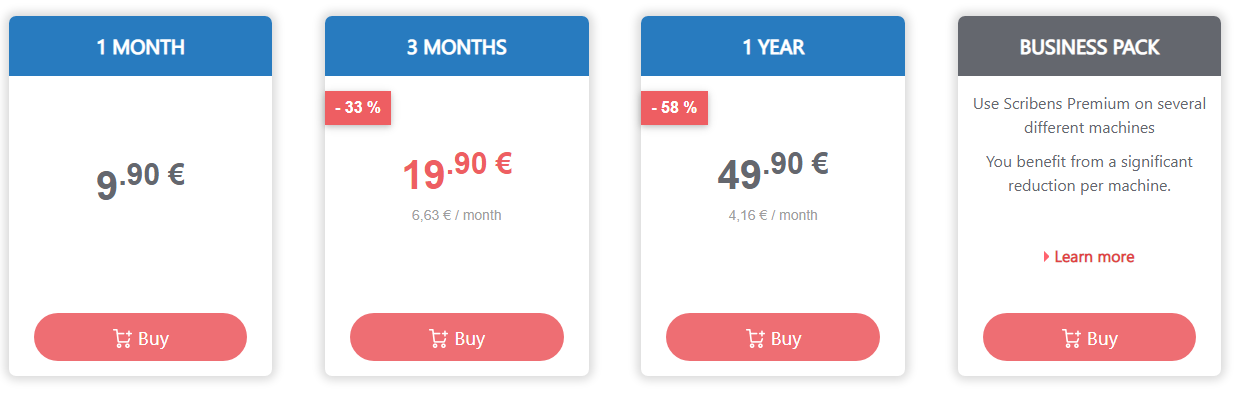Select the 1 YEAR plan header
This screenshot has height=401, width=1236.
(773, 46)
